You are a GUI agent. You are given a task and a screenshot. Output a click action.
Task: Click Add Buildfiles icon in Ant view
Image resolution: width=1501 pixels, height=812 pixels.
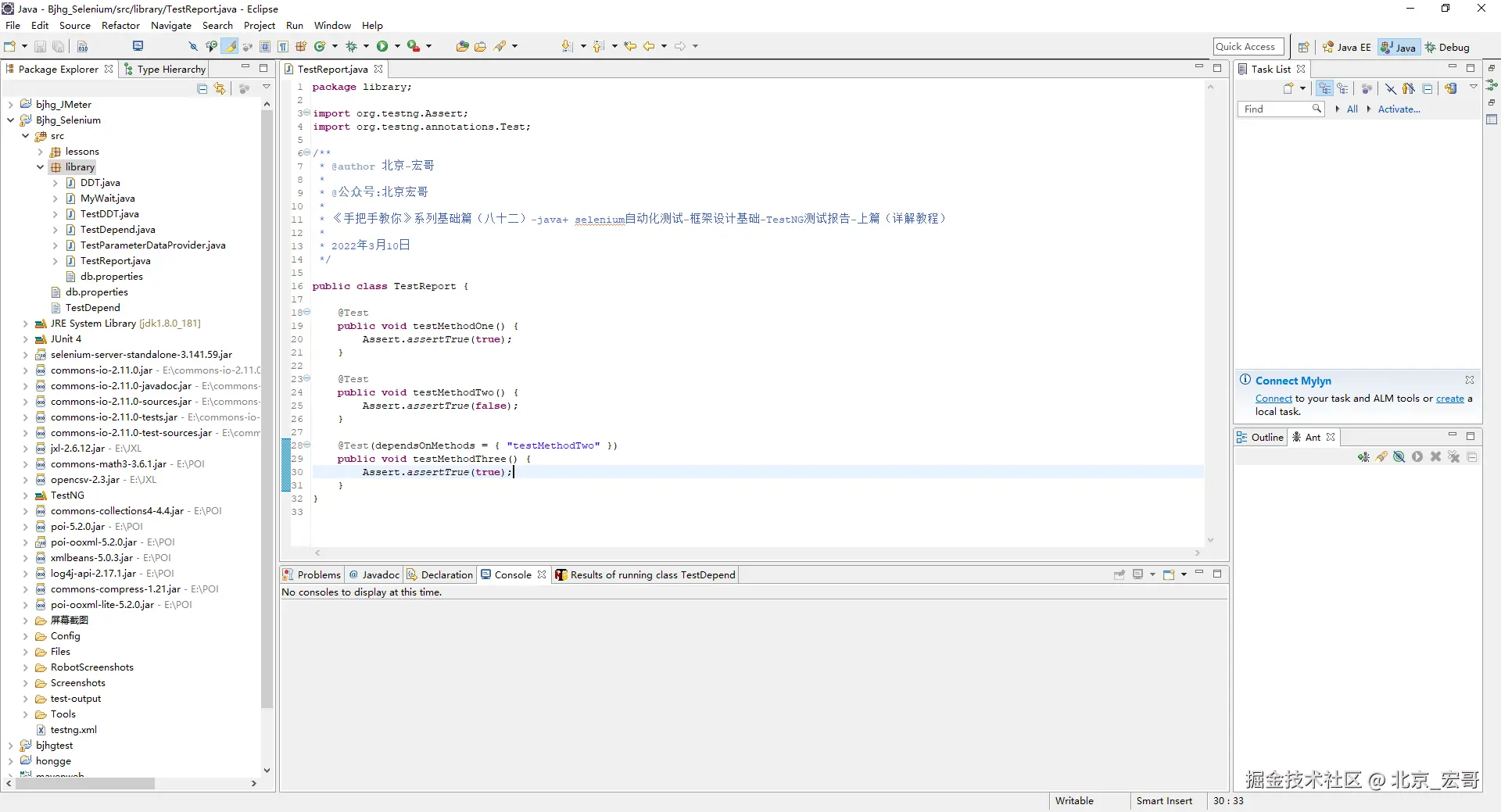coord(1363,457)
